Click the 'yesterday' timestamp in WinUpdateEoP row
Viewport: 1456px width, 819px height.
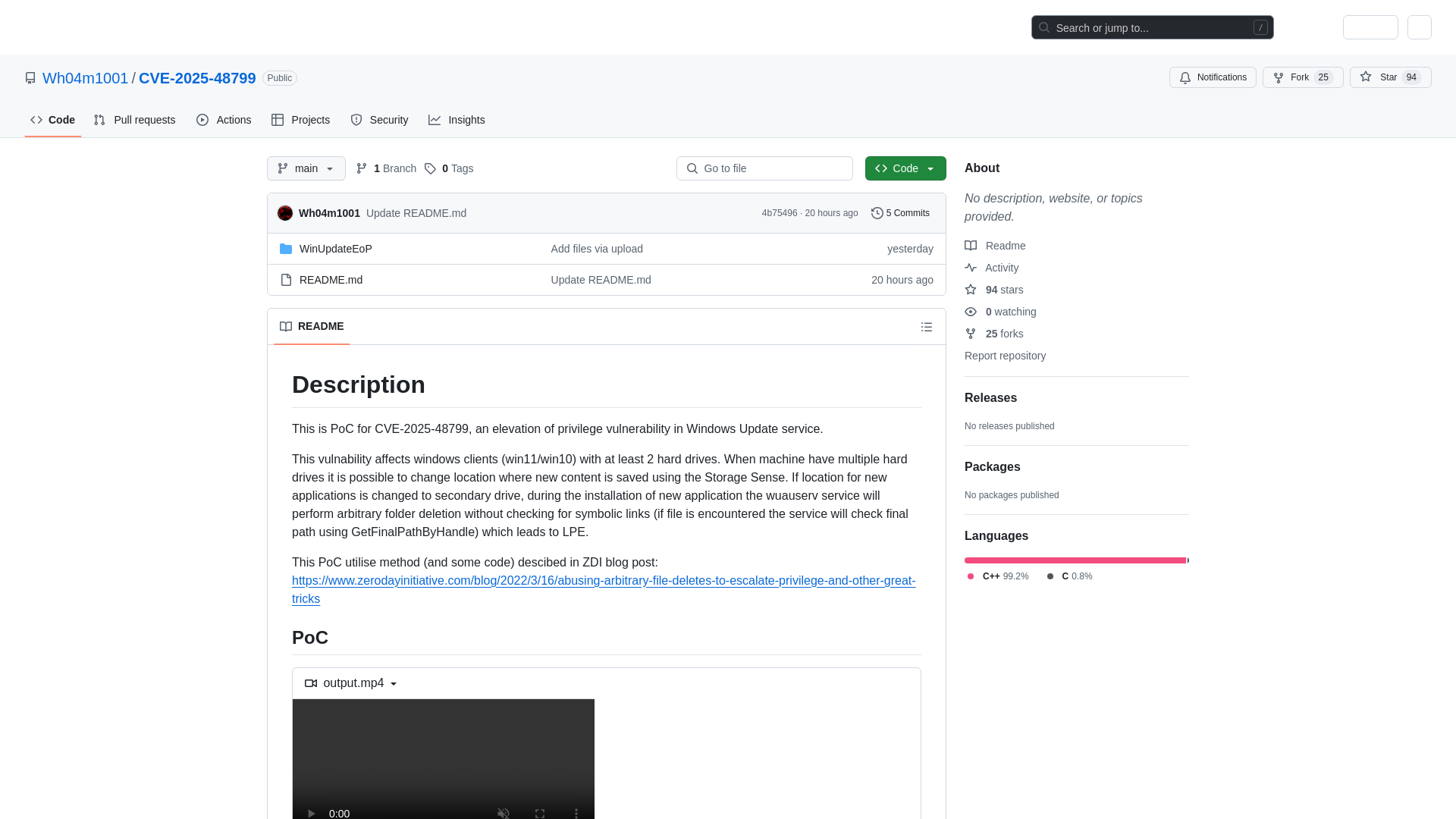910,249
